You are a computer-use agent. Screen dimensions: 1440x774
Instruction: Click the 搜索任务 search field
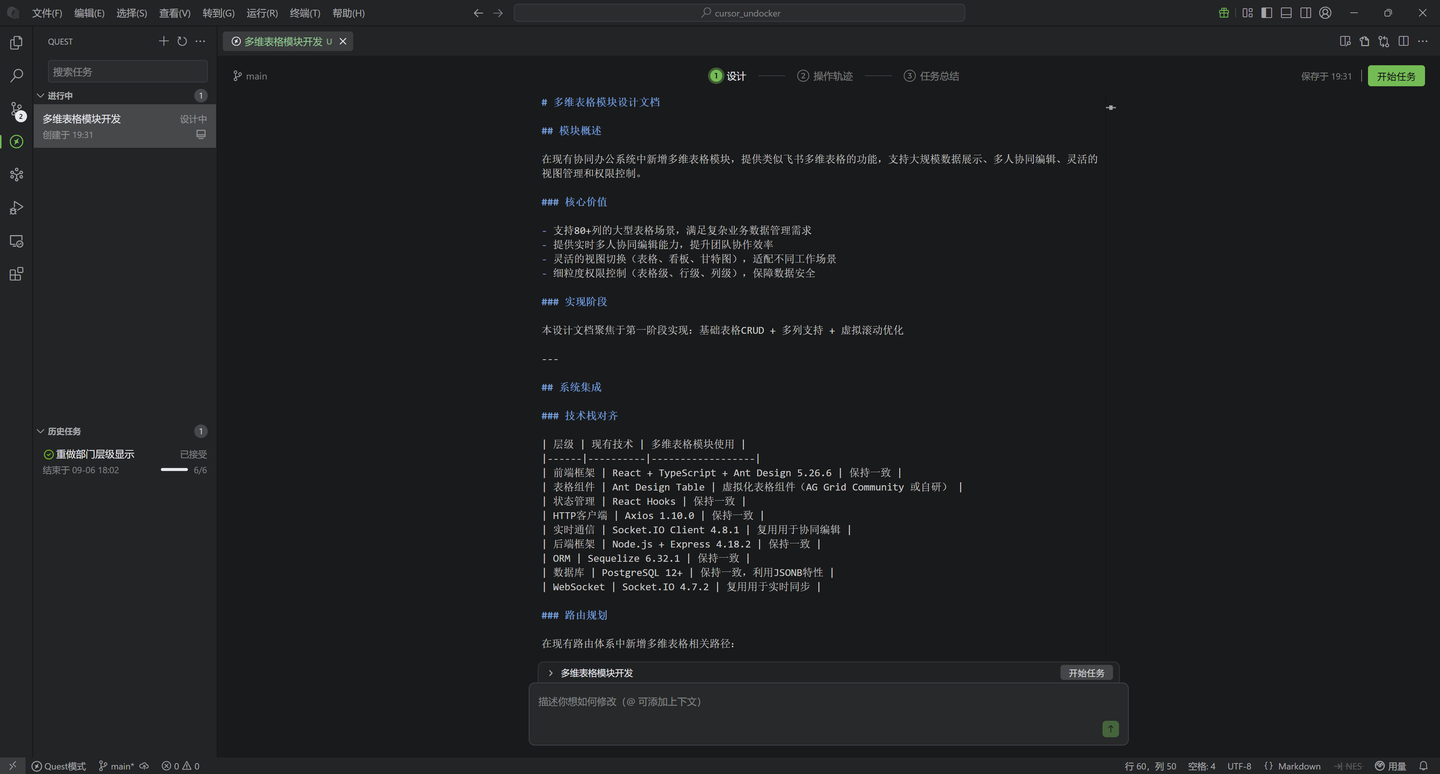tap(127, 71)
